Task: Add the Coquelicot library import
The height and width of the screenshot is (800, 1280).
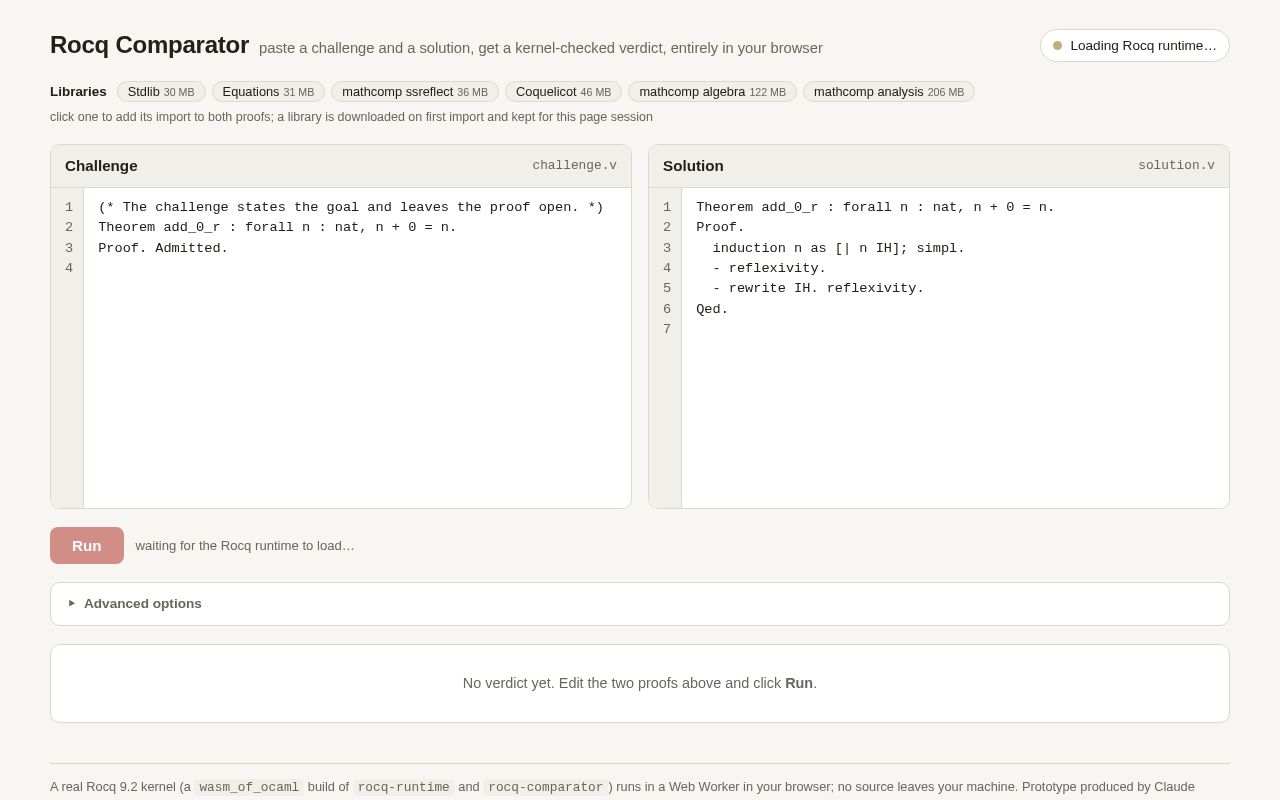Action: [563, 92]
